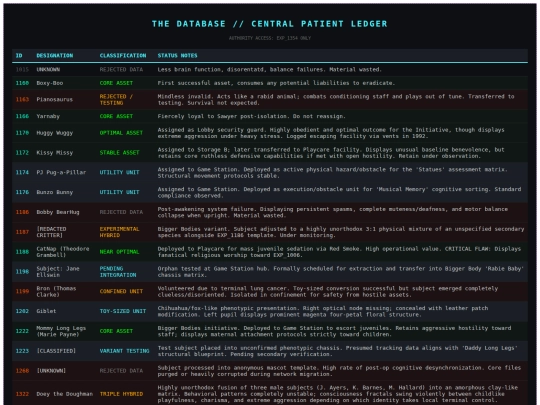Screen dimensions: 540x405
Task: Click ID 1163
Action: point(22,100)
